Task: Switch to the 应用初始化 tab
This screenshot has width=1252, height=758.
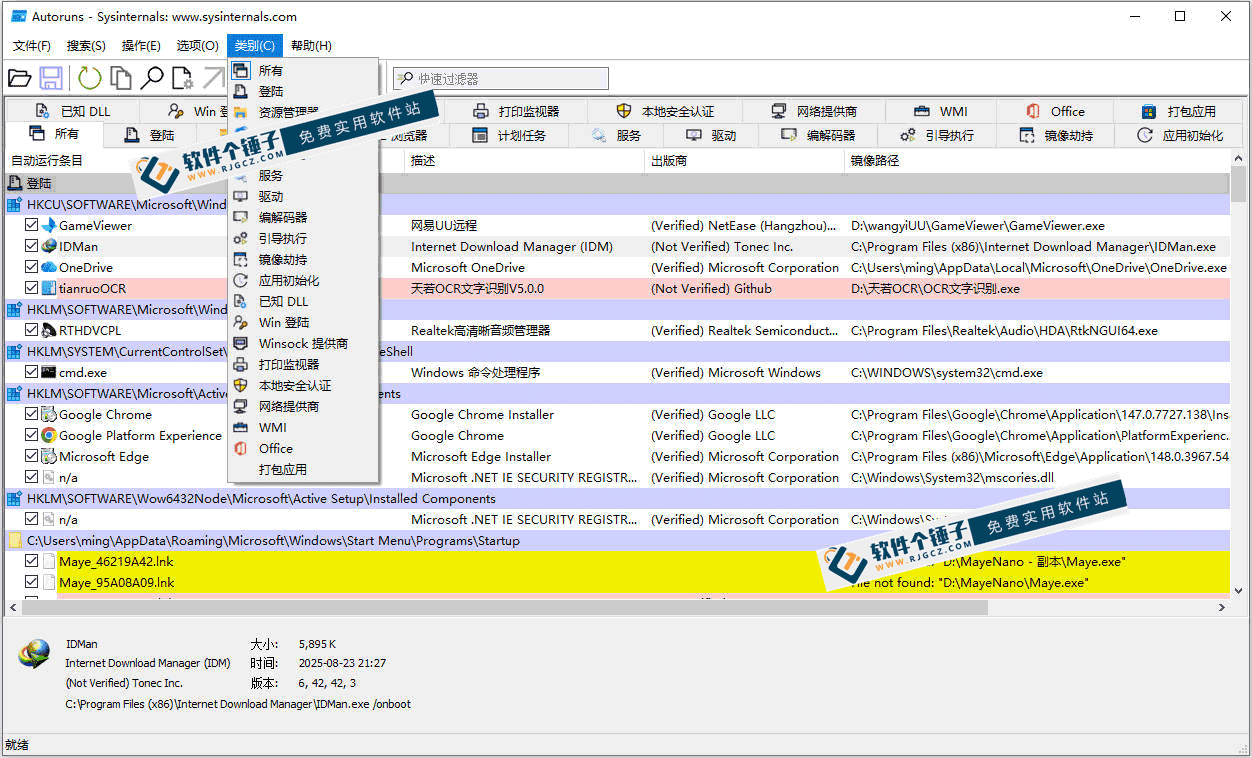Action: (x=1180, y=136)
